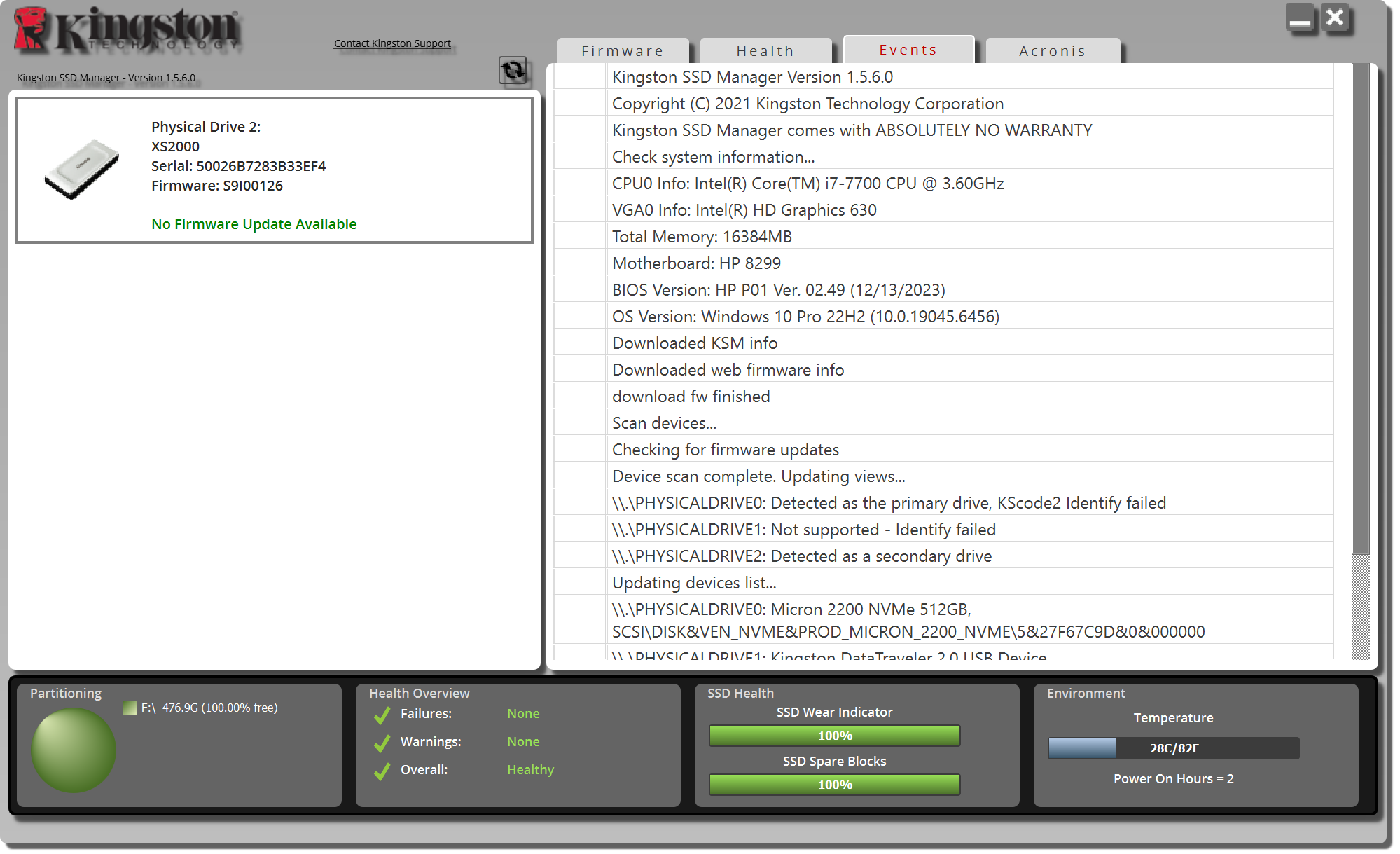Click the SSD Wear Indicator progress bar

pos(834,736)
